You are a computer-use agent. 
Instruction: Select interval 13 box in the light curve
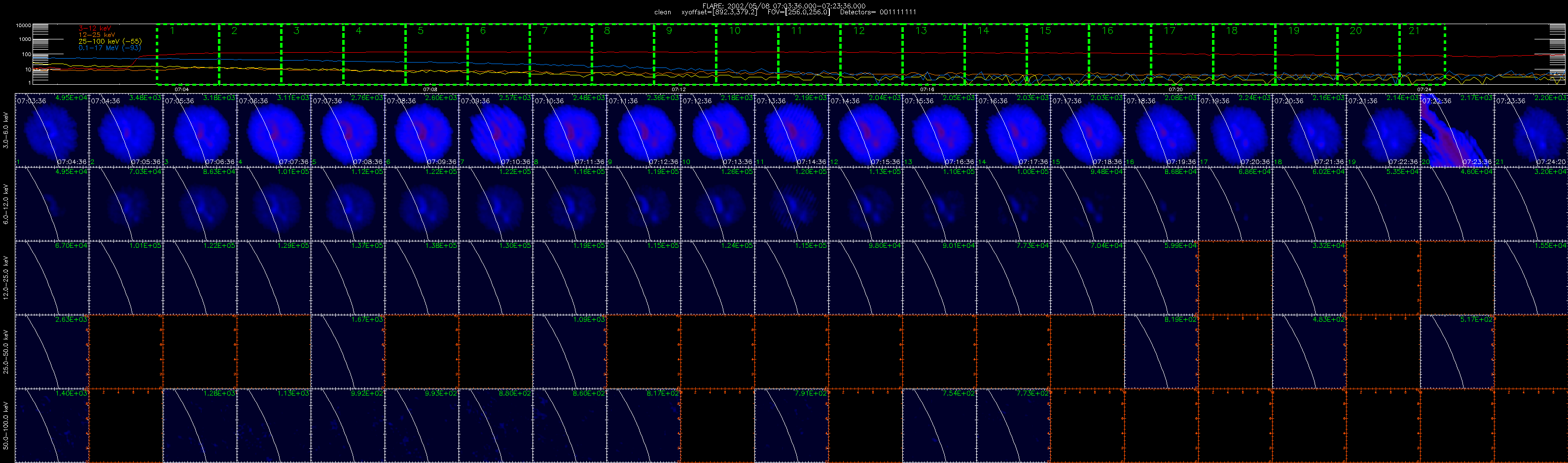(x=934, y=54)
